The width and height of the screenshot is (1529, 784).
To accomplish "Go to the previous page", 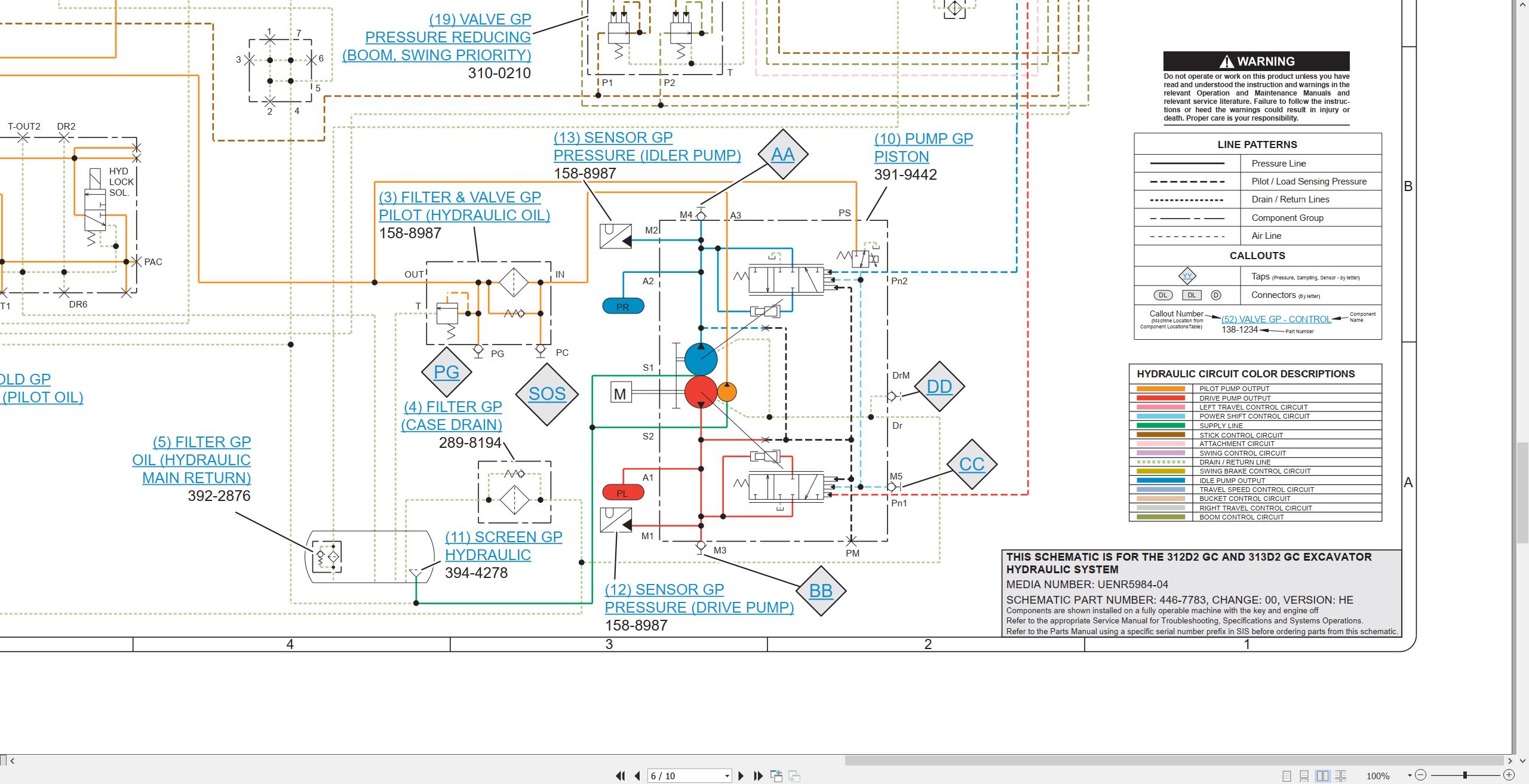I will pos(637,776).
